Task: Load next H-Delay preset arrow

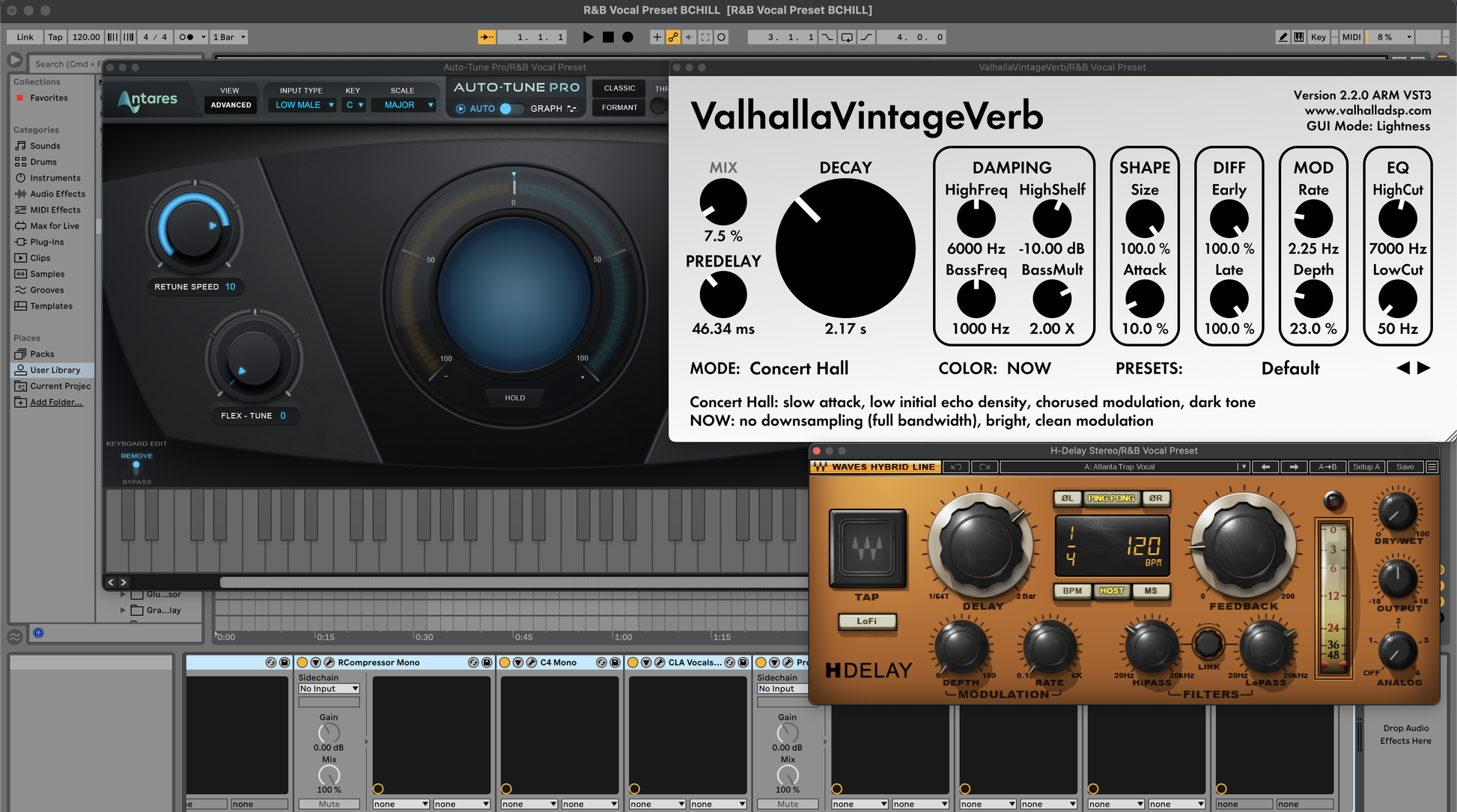Action: (x=1294, y=467)
